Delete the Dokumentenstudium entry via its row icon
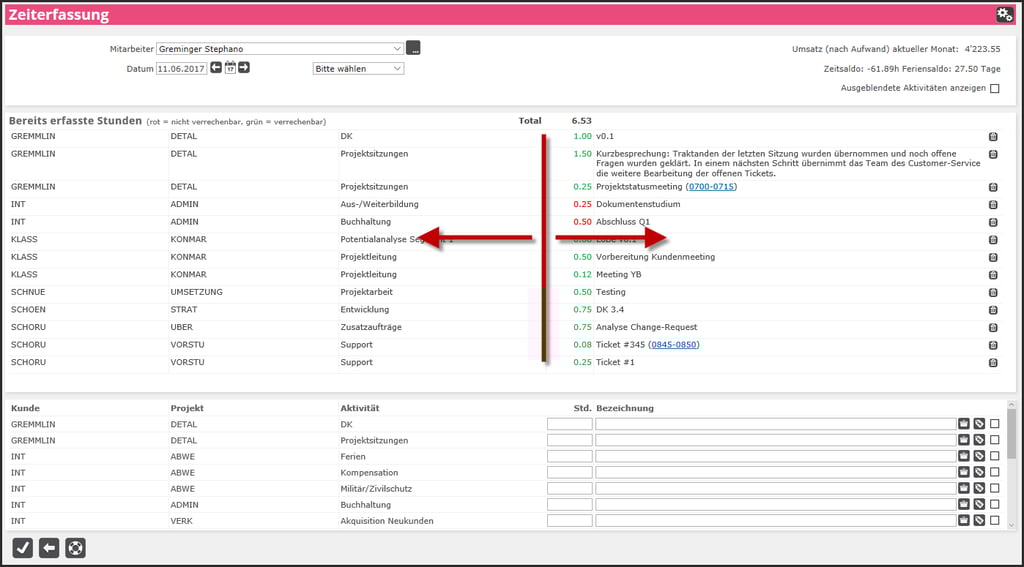The height and width of the screenshot is (567, 1024). 993,205
